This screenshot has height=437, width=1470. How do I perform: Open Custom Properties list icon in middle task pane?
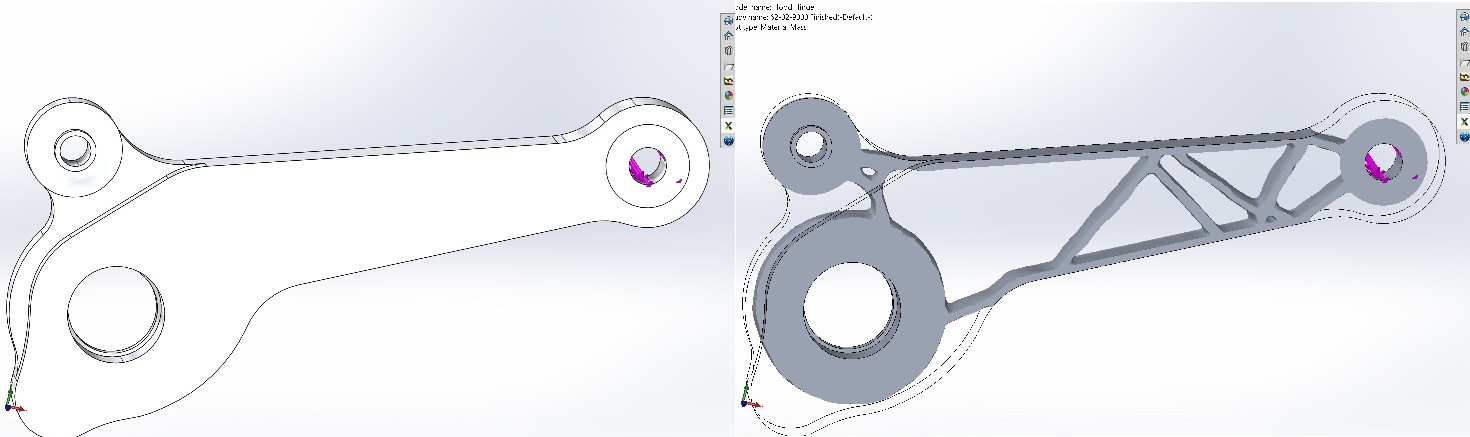(x=728, y=110)
